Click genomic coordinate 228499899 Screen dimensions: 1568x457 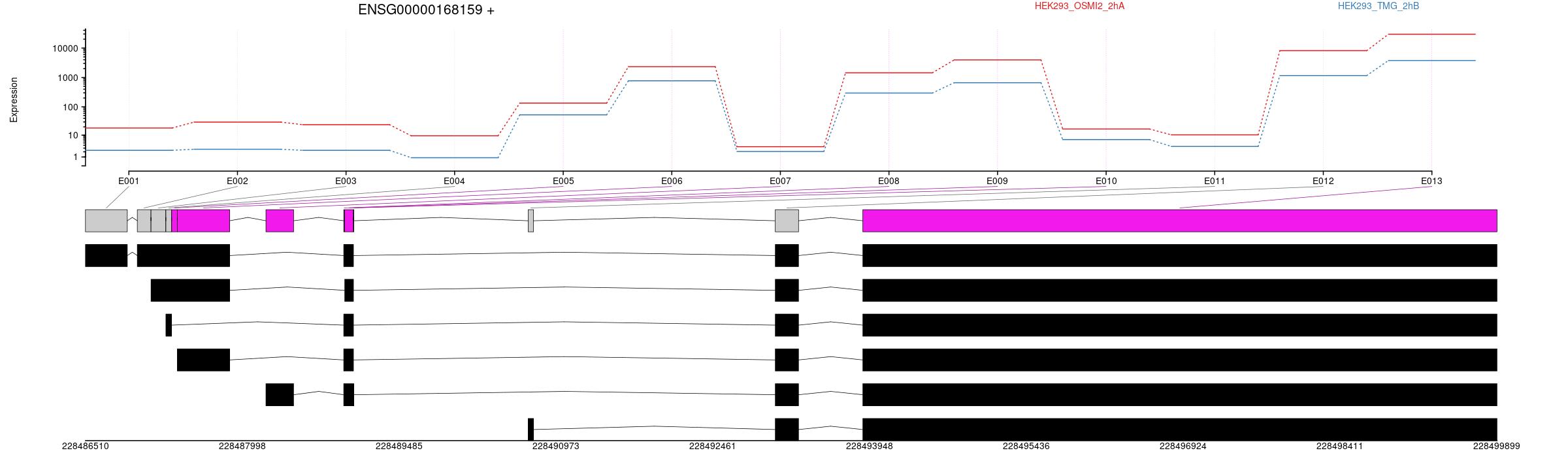(x=1497, y=447)
